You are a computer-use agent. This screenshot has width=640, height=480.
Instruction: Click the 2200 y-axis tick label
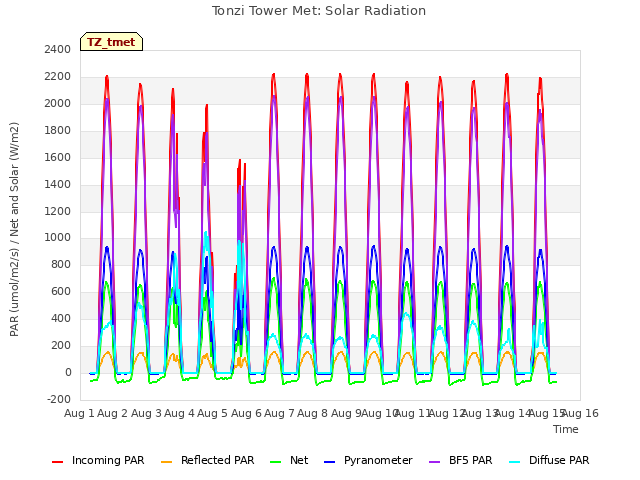tap(58, 76)
